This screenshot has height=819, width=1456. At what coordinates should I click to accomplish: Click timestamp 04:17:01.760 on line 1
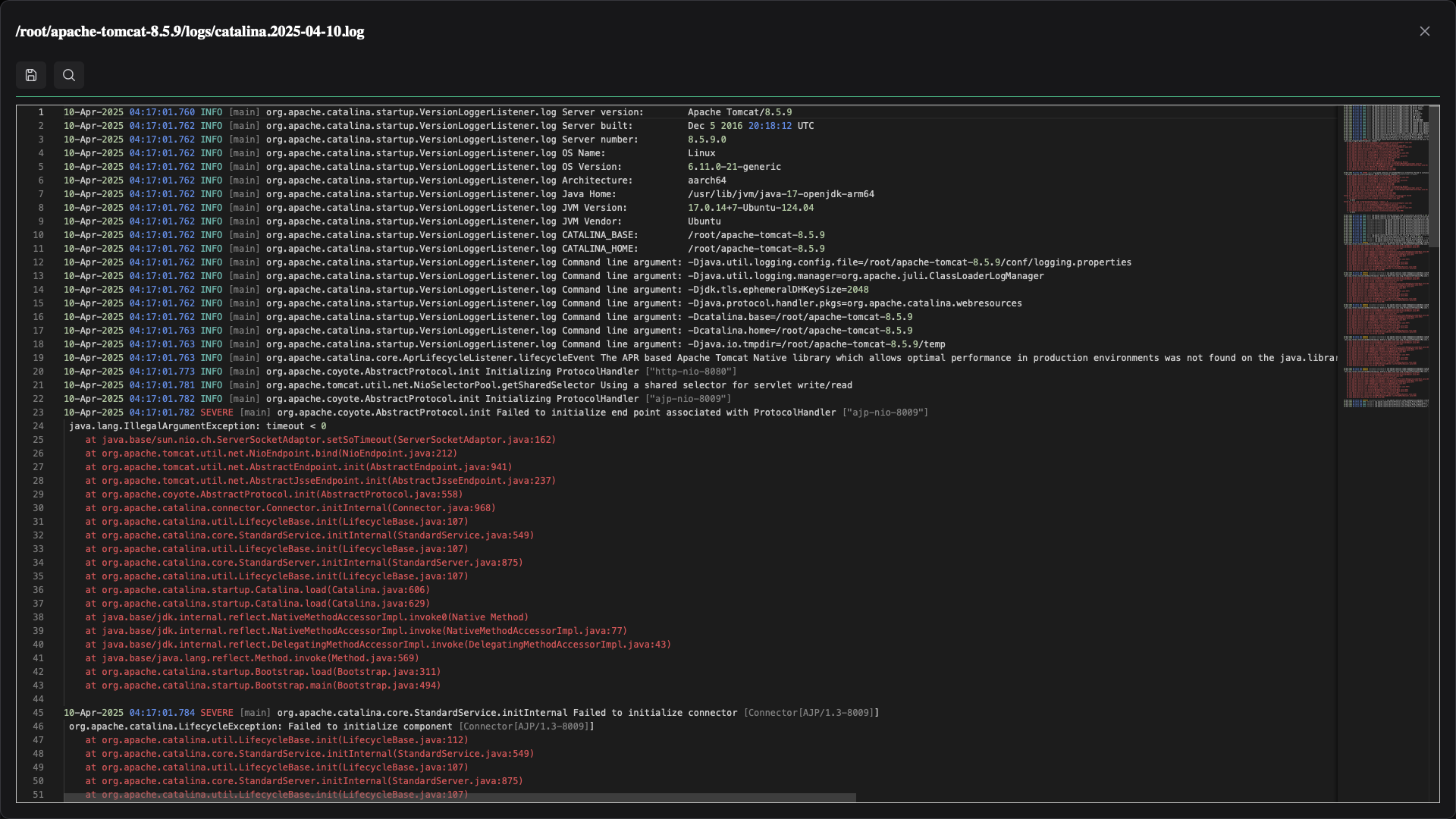162,112
